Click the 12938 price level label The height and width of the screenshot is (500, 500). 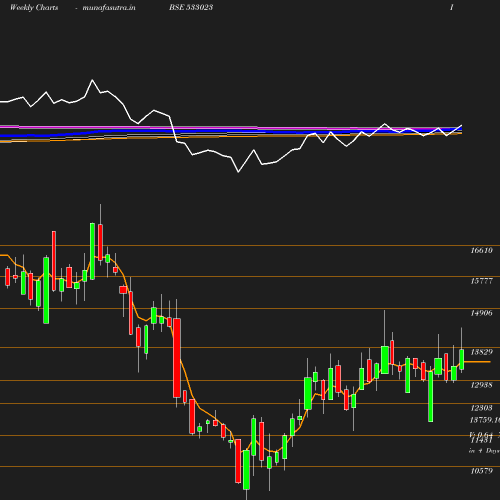point(481,385)
